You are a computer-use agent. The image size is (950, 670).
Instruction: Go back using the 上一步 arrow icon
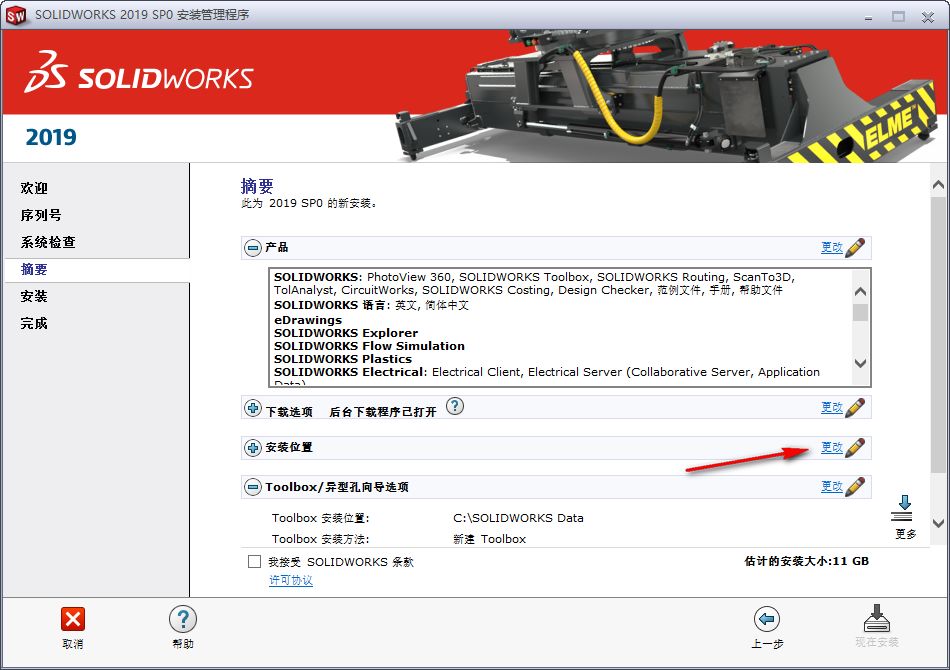(x=768, y=620)
